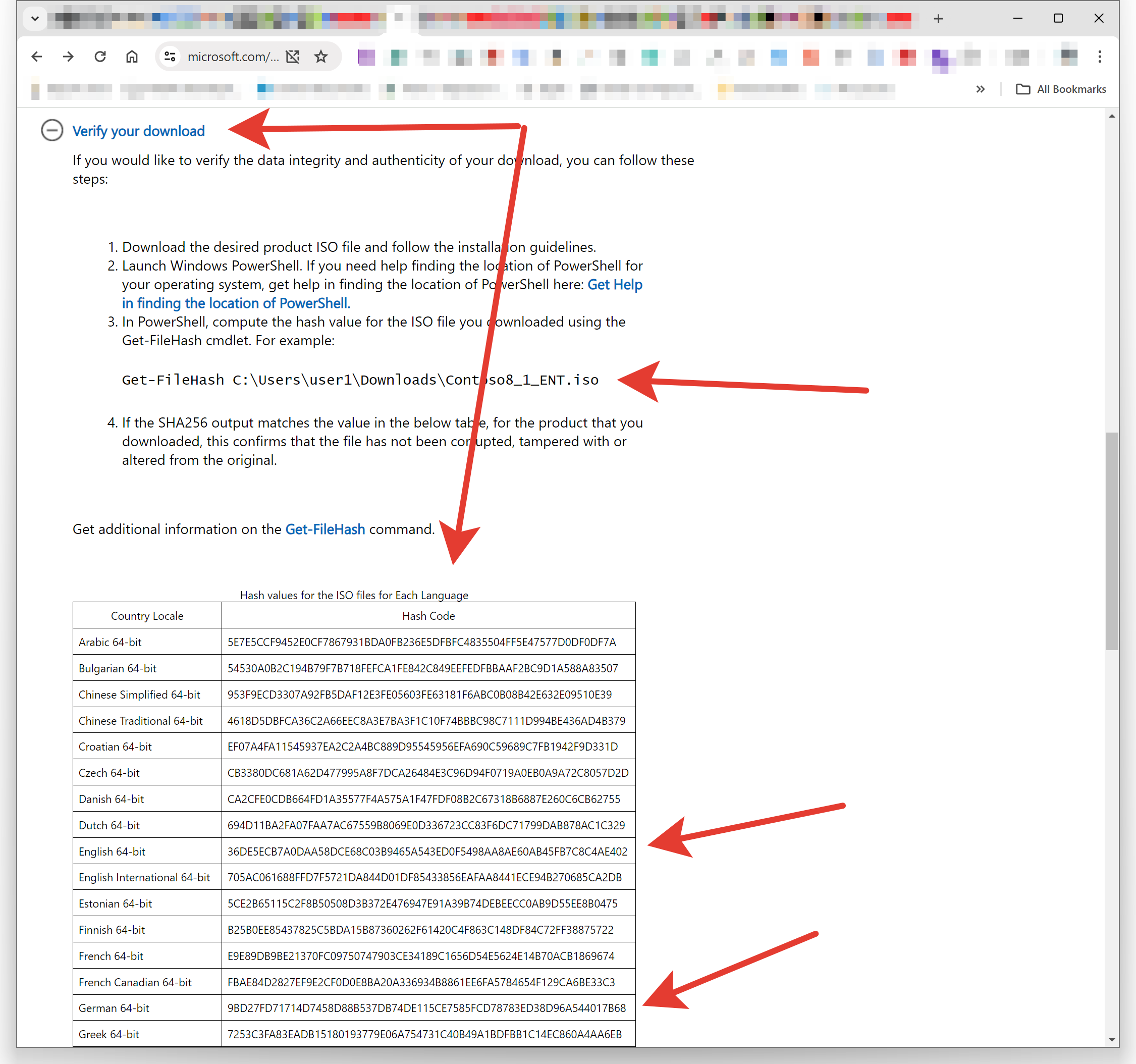Select the Get-FileHash example command text
This screenshot has height=1064, width=1136.
coord(360,380)
